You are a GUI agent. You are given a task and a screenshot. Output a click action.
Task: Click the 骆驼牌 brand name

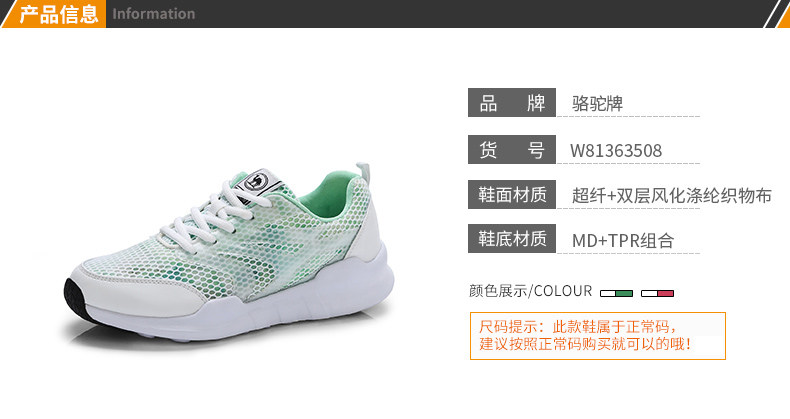[598, 104]
